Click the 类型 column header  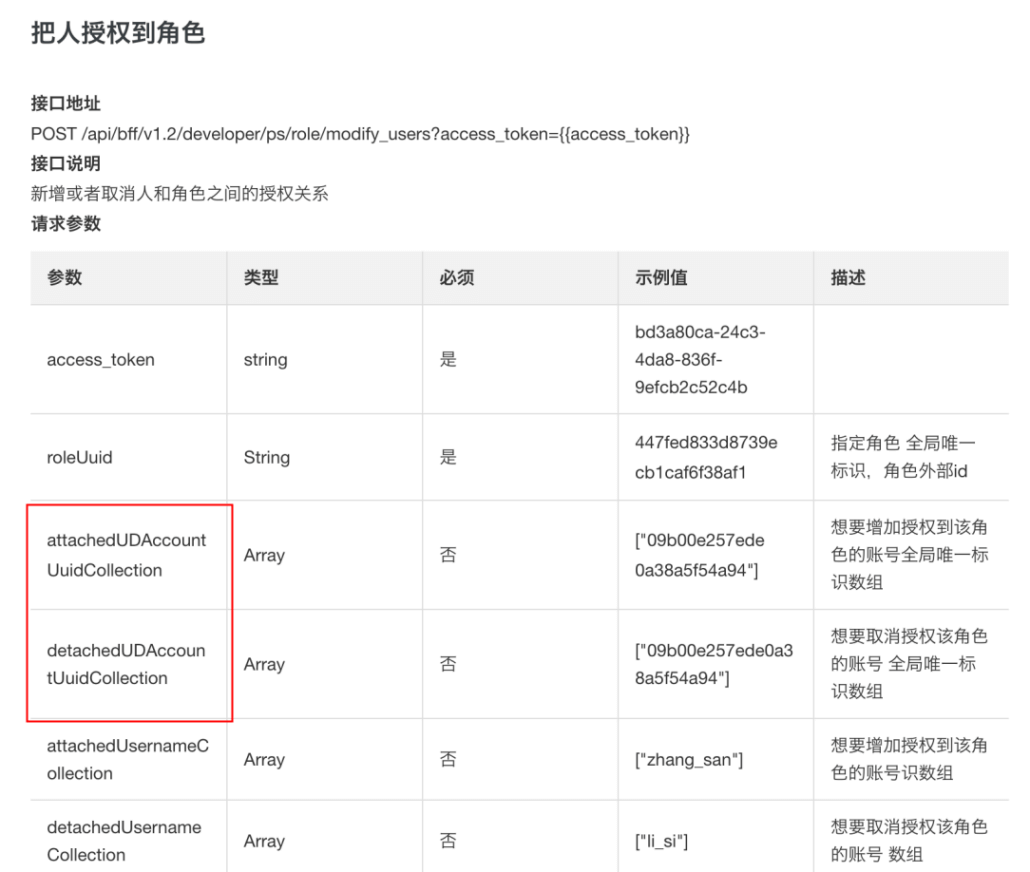[x=261, y=278]
